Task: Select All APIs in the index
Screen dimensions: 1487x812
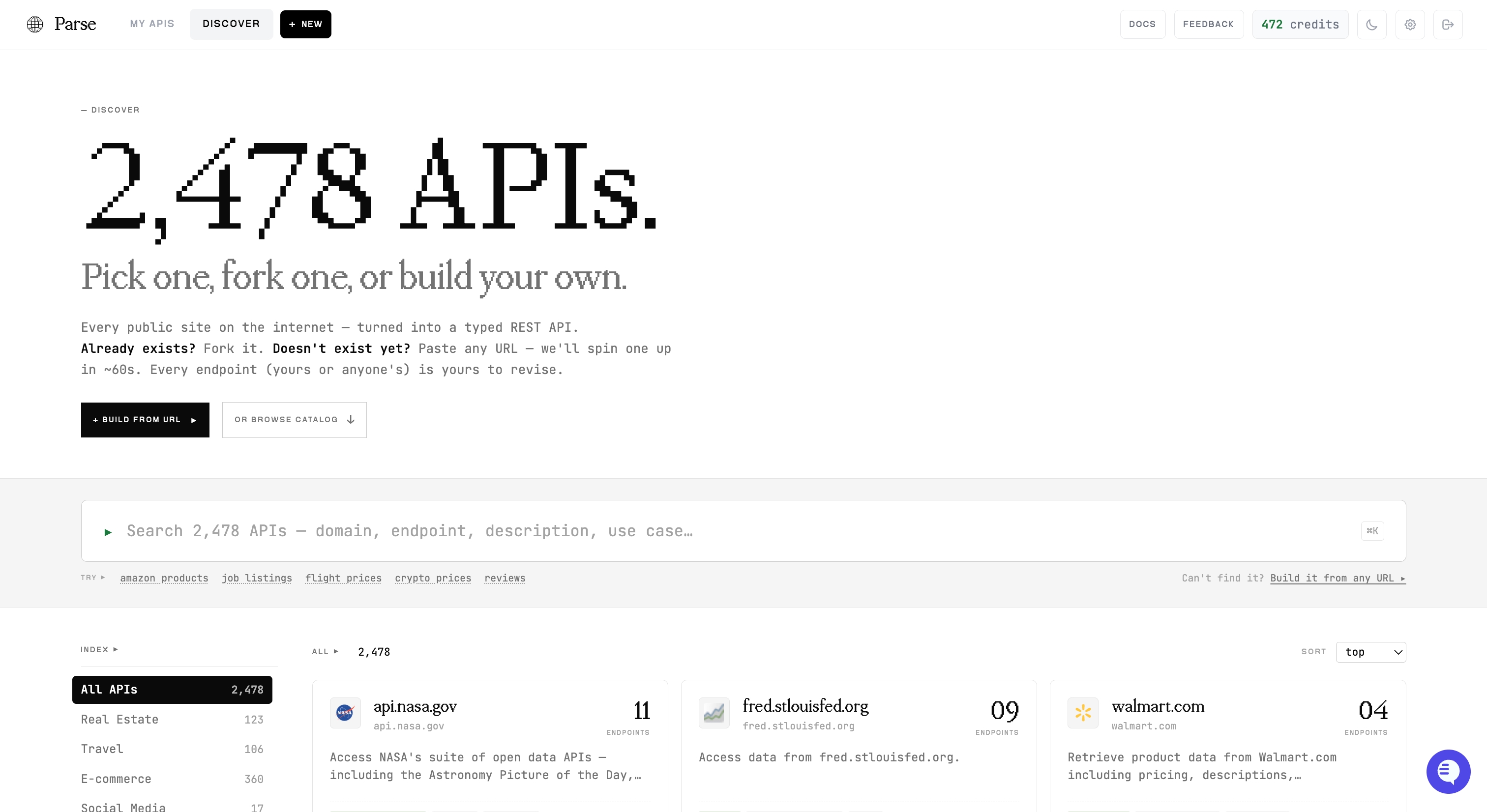Action: (x=172, y=690)
